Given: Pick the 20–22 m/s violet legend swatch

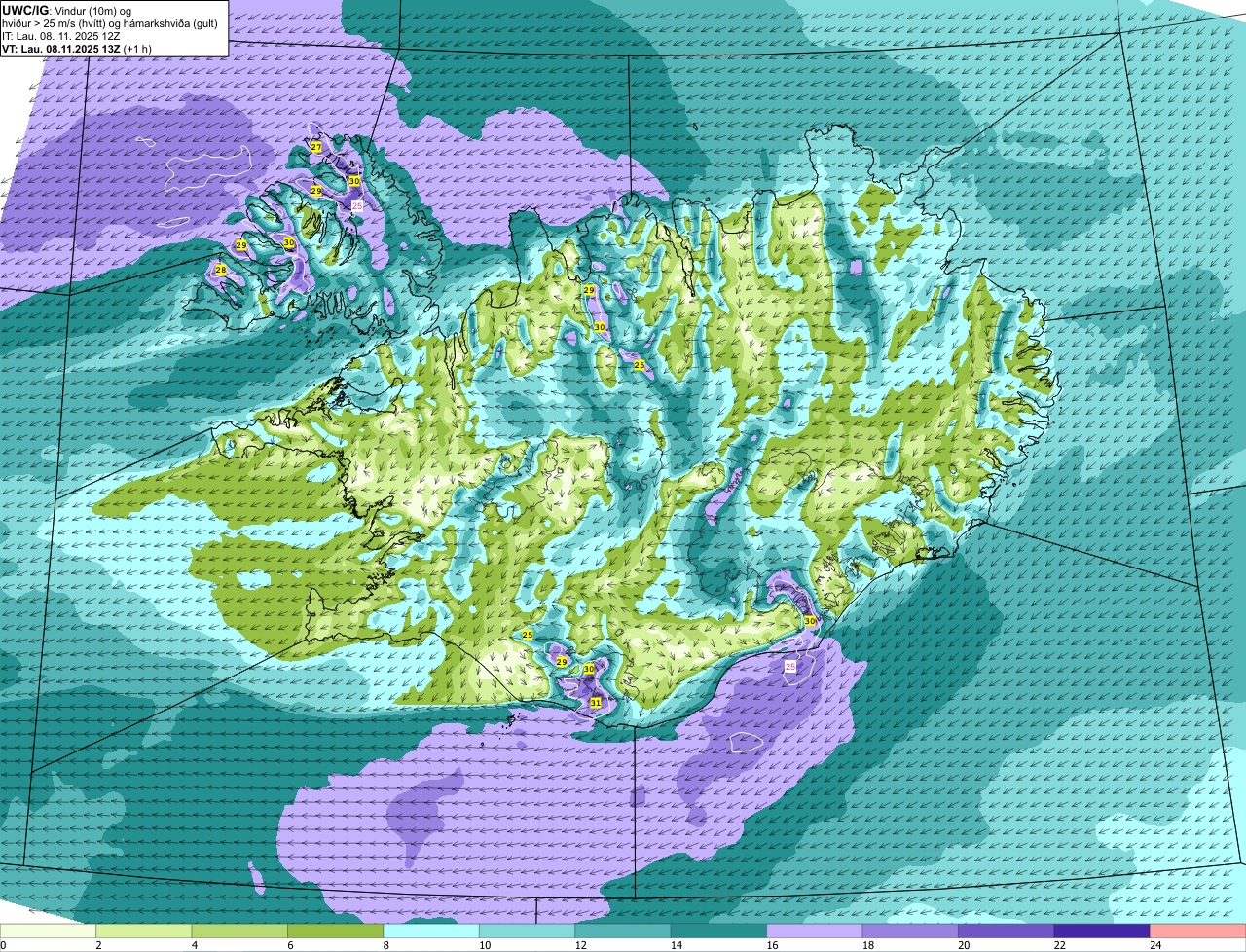Looking at the screenshot, I should pyautogui.click(x=1007, y=932).
